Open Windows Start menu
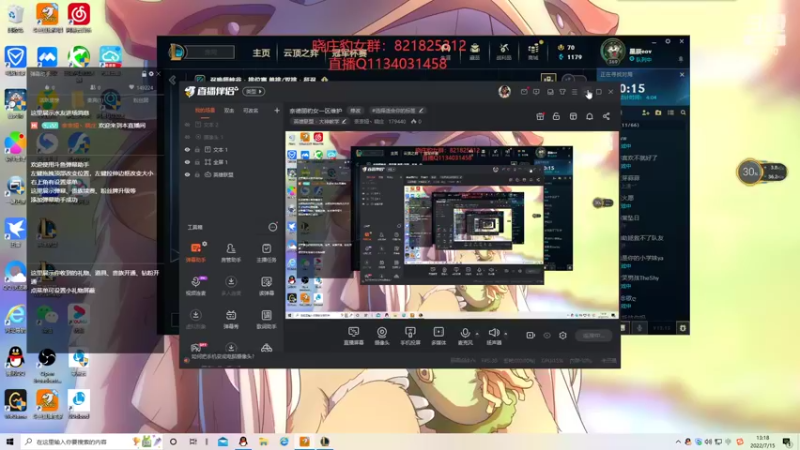Image resolution: width=800 pixels, height=450 pixels. point(9,441)
